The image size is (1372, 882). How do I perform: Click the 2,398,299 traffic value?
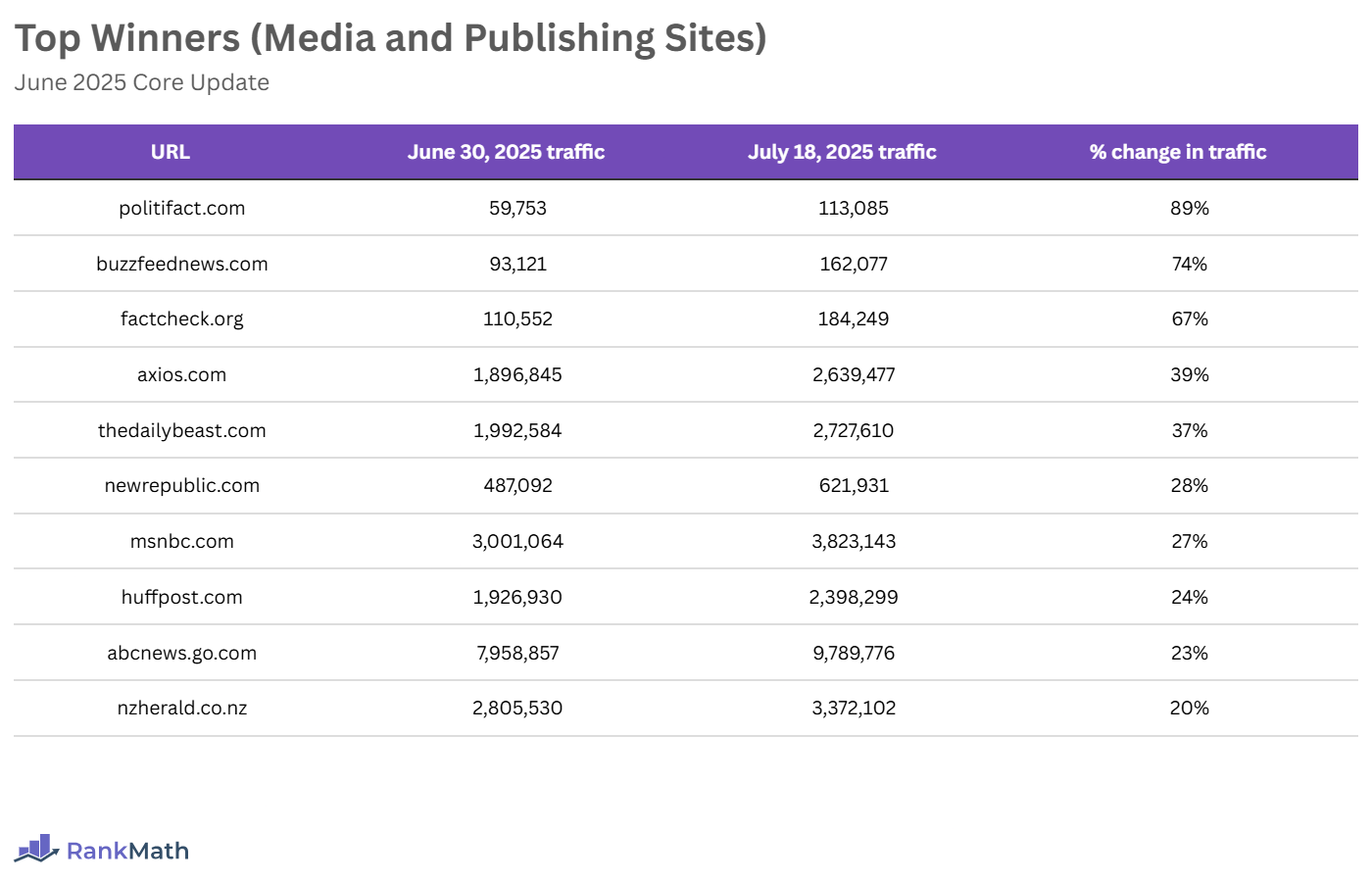pos(854,597)
